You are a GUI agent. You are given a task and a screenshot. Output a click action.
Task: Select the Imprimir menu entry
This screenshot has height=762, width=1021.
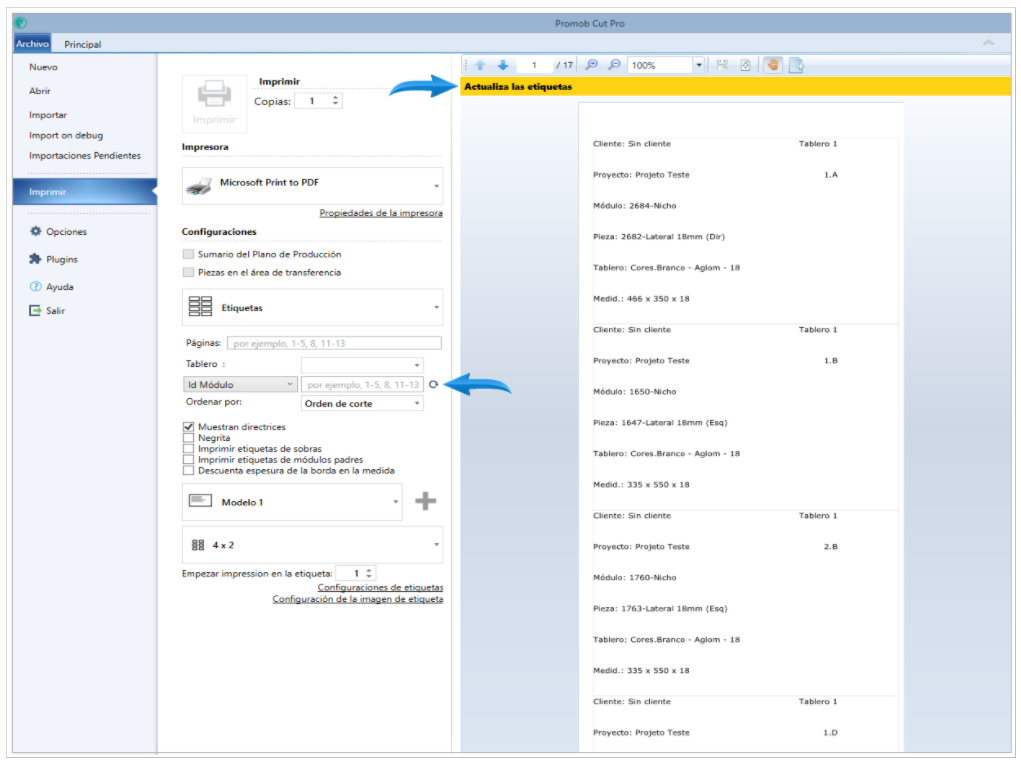85,192
